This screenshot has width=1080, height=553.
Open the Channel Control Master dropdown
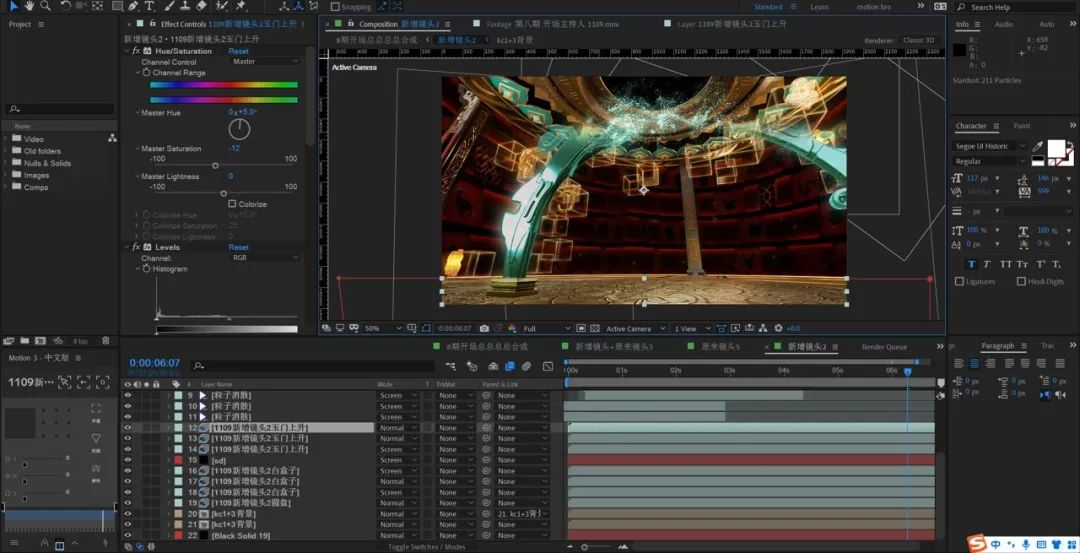pos(265,62)
